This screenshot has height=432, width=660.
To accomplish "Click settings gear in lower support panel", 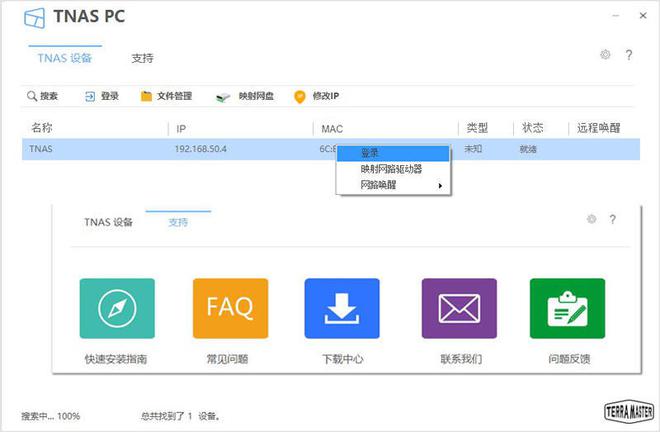I will point(591,219).
